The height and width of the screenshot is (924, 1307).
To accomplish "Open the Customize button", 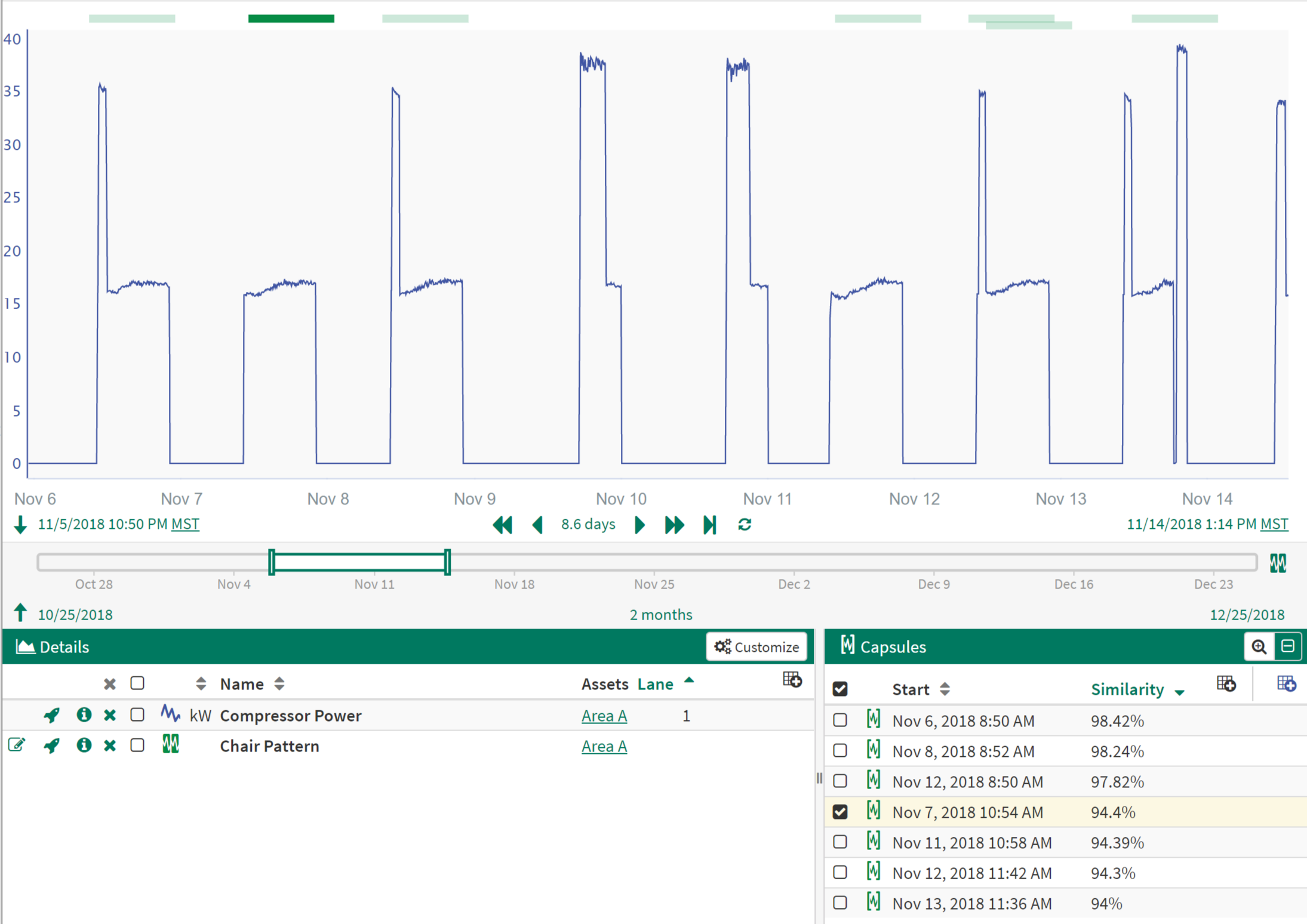I will 756,646.
